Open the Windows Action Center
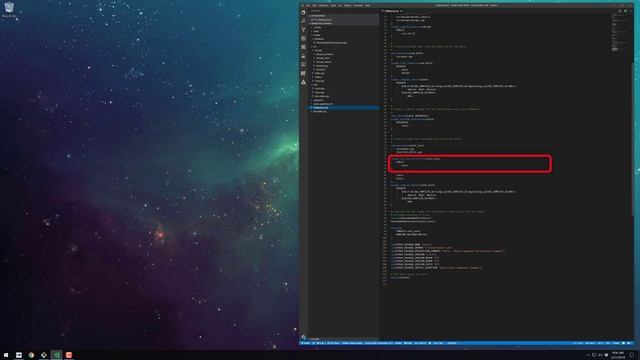Screen dimensions: 640x360 point(632,355)
